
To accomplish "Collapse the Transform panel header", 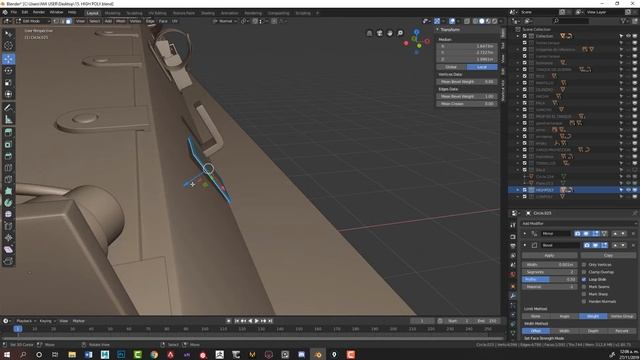I will [x=449, y=29].
